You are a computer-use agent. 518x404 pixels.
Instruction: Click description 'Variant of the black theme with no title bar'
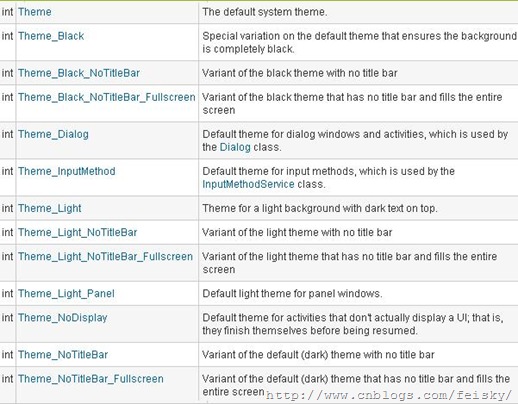[x=300, y=73]
